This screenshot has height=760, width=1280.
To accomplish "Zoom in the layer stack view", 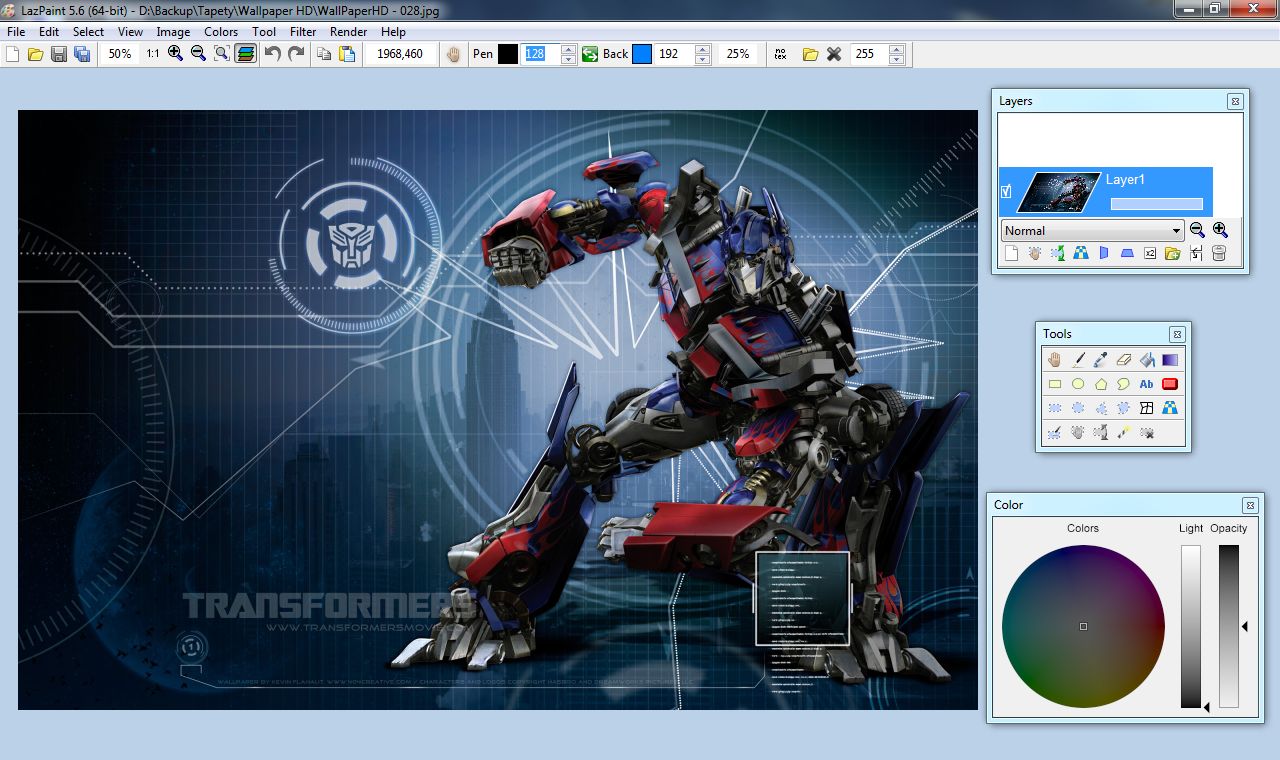I will pyautogui.click(x=1220, y=230).
